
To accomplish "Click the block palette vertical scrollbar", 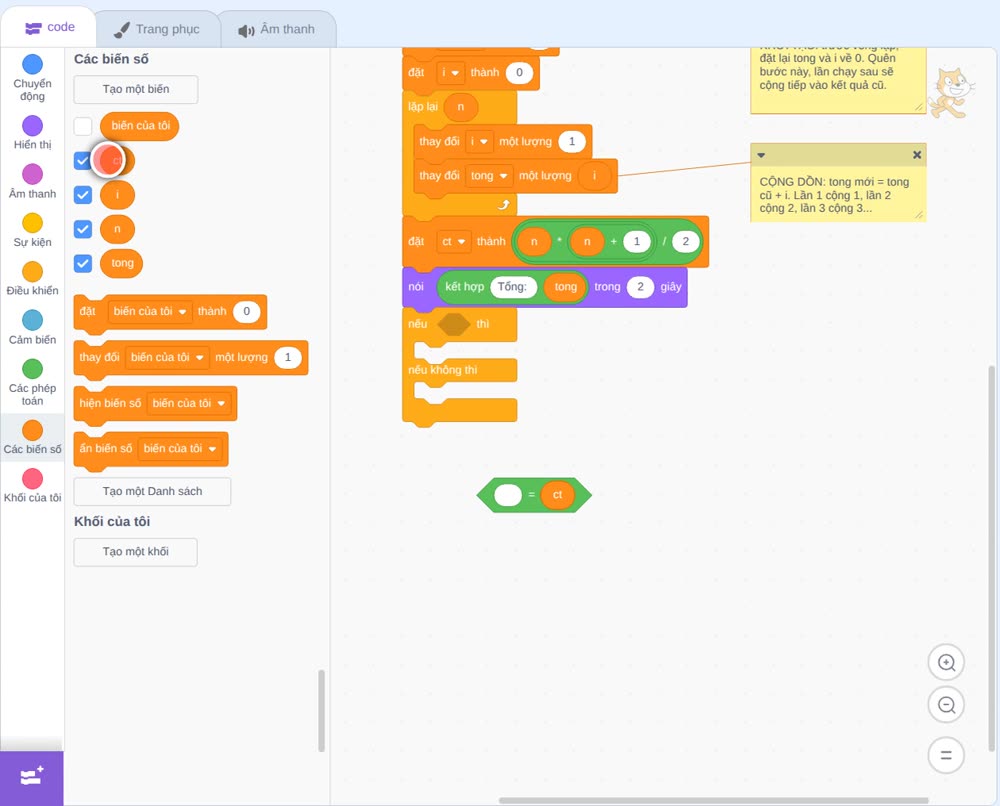I will [x=321, y=710].
